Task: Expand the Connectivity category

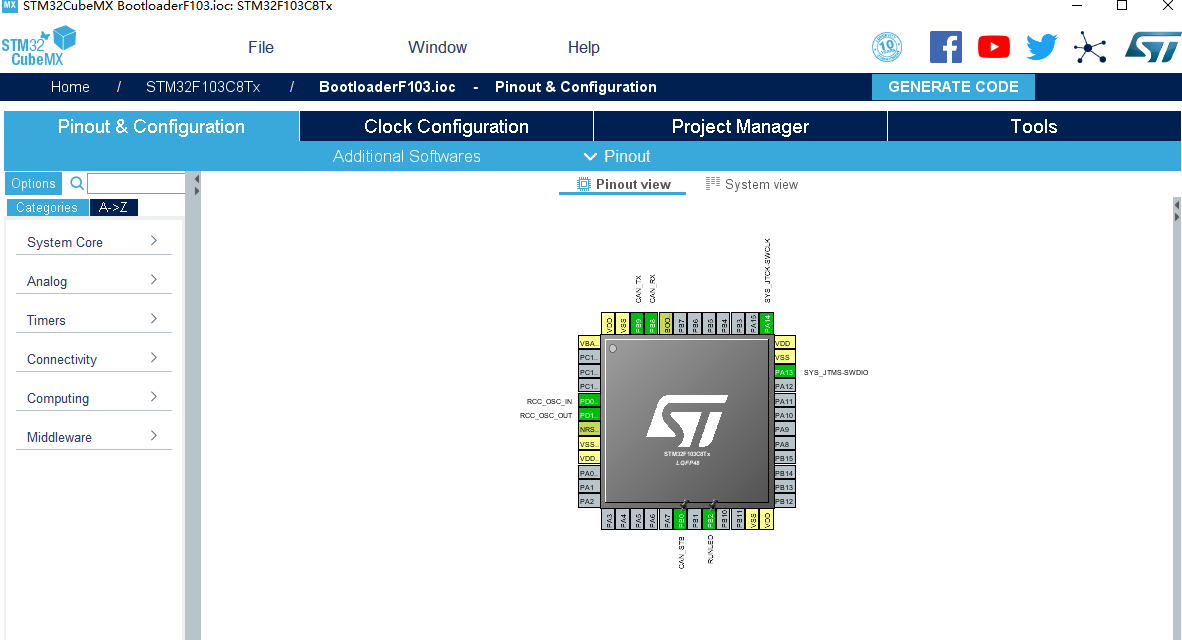Action: (x=93, y=358)
